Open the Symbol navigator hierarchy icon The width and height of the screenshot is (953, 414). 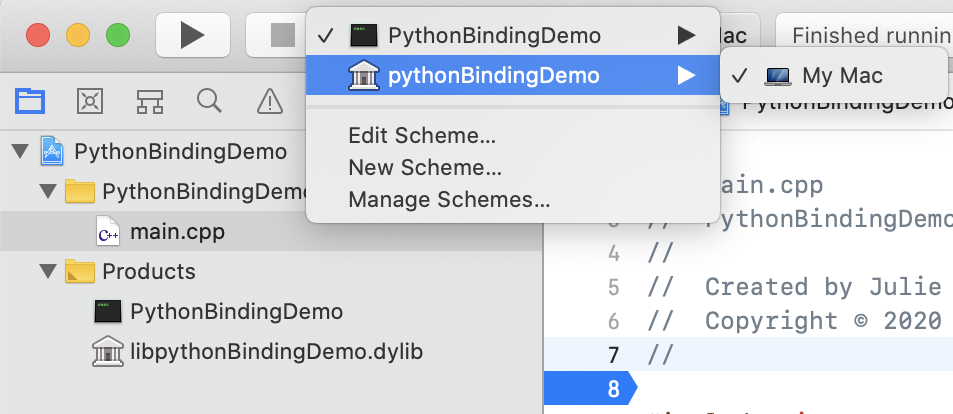150,101
